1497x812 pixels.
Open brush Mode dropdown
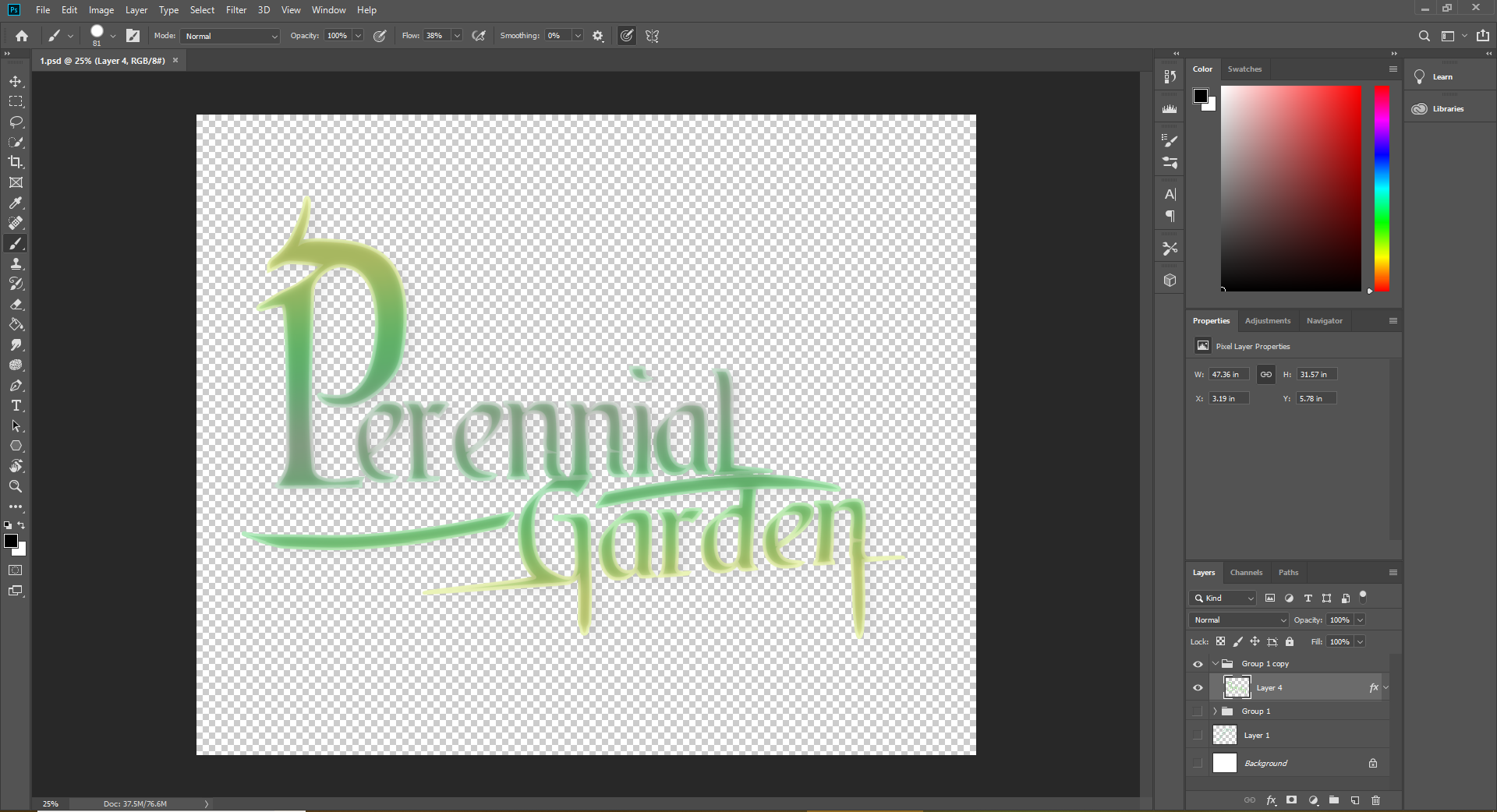coord(231,36)
